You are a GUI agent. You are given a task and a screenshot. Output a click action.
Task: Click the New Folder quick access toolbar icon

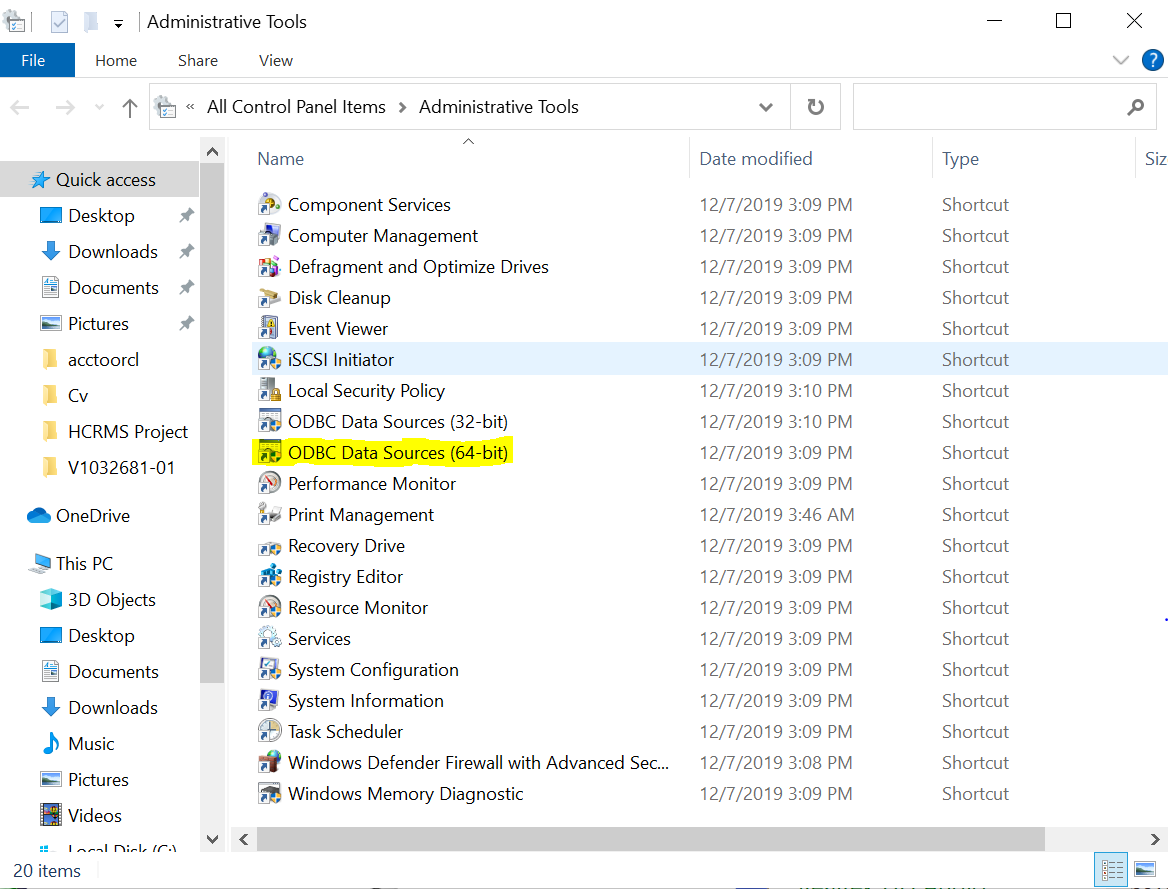91,22
